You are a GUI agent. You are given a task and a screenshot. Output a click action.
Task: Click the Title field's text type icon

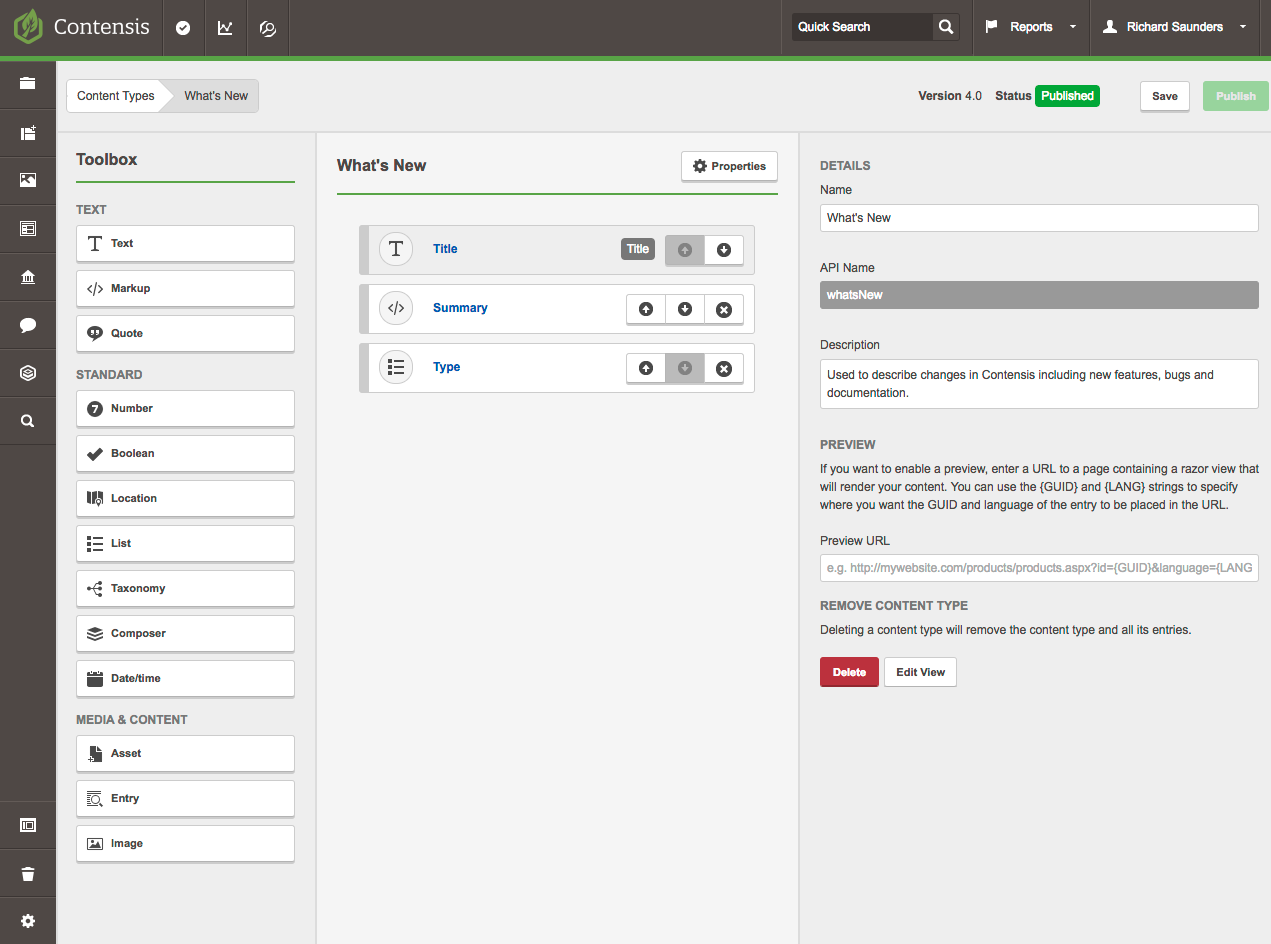pyautogui.click(x=396, y=249)
